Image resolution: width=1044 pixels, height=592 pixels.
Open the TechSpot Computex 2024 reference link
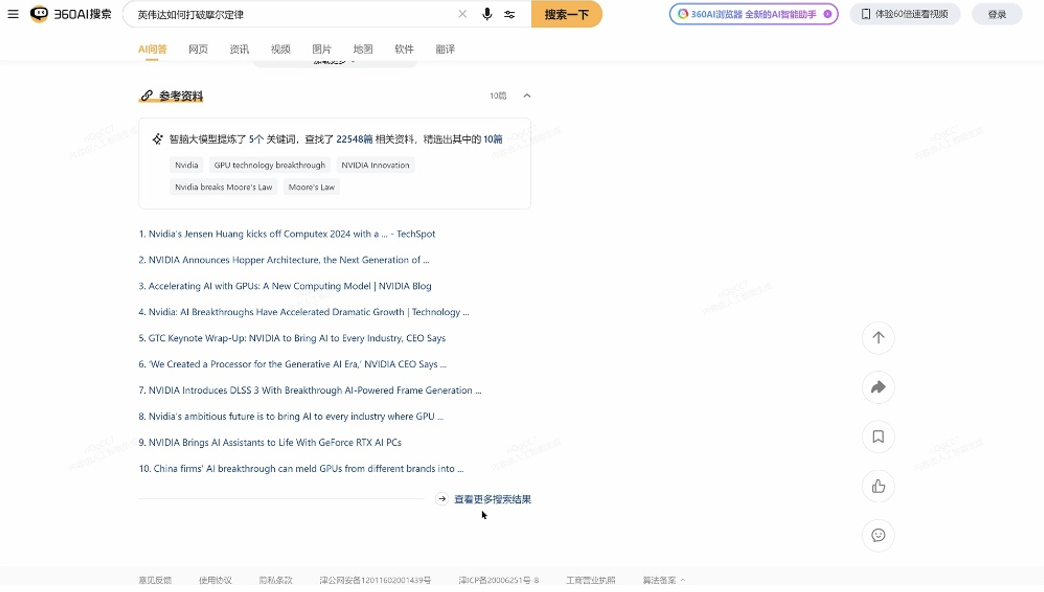pos(287,234)
